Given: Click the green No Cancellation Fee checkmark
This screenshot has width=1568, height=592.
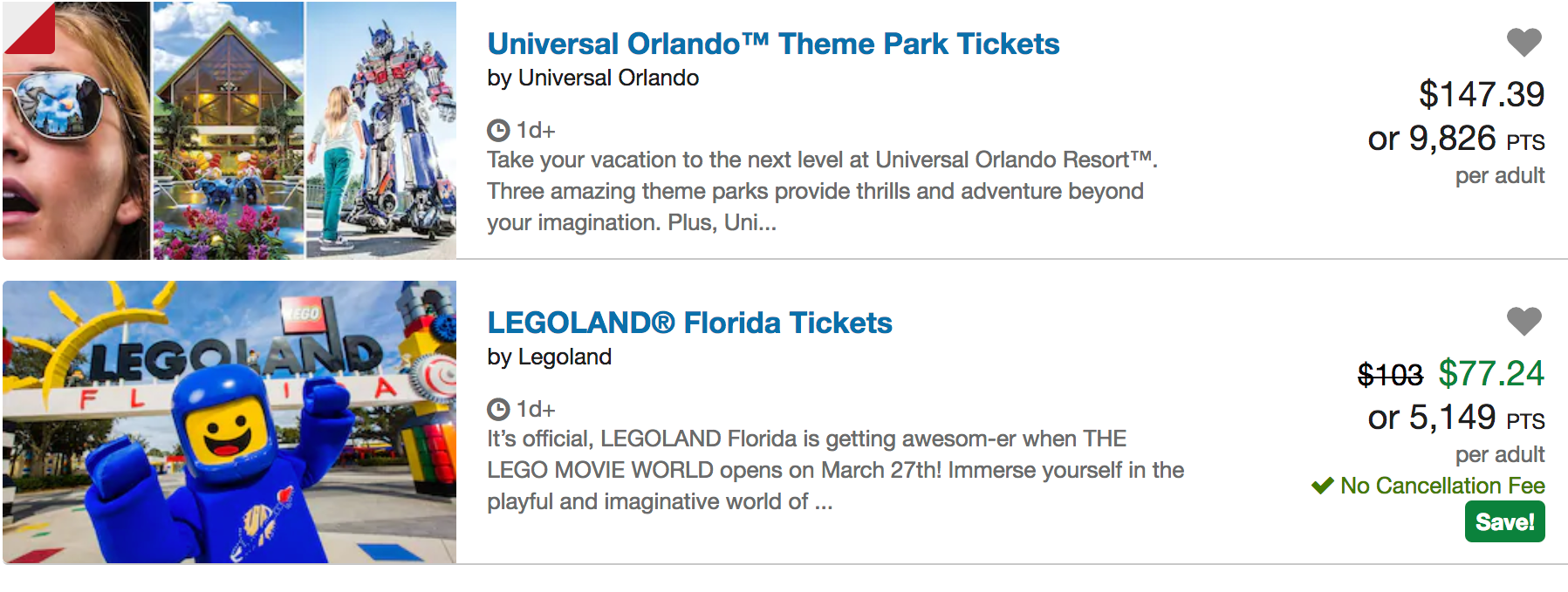Looking at the screenshot, I should pos(1323,486).
